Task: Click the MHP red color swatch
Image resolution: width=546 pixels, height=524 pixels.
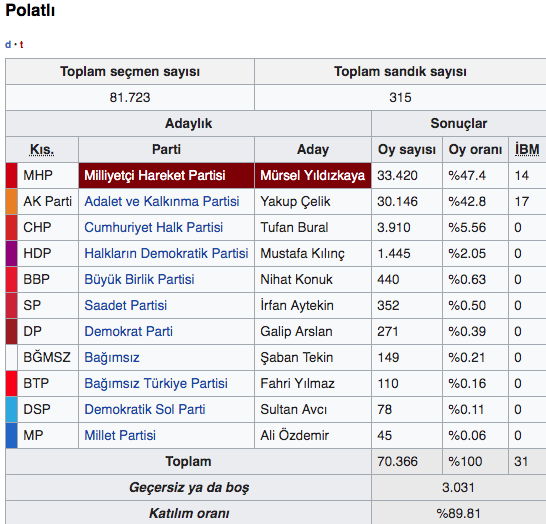Action: click(11, 175)
